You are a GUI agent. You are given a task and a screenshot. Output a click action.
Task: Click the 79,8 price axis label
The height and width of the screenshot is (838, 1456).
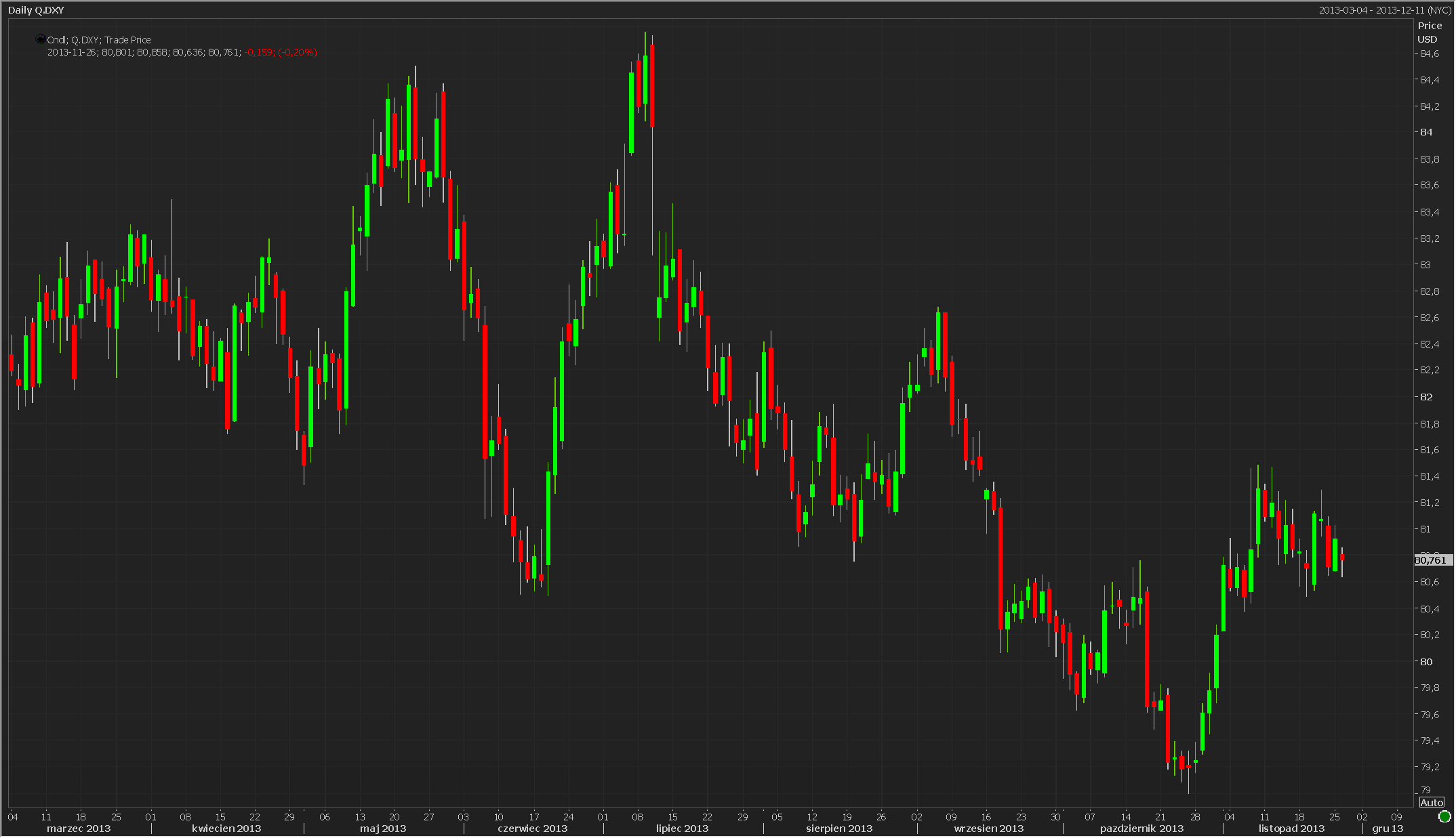(x=1429, y=688)
